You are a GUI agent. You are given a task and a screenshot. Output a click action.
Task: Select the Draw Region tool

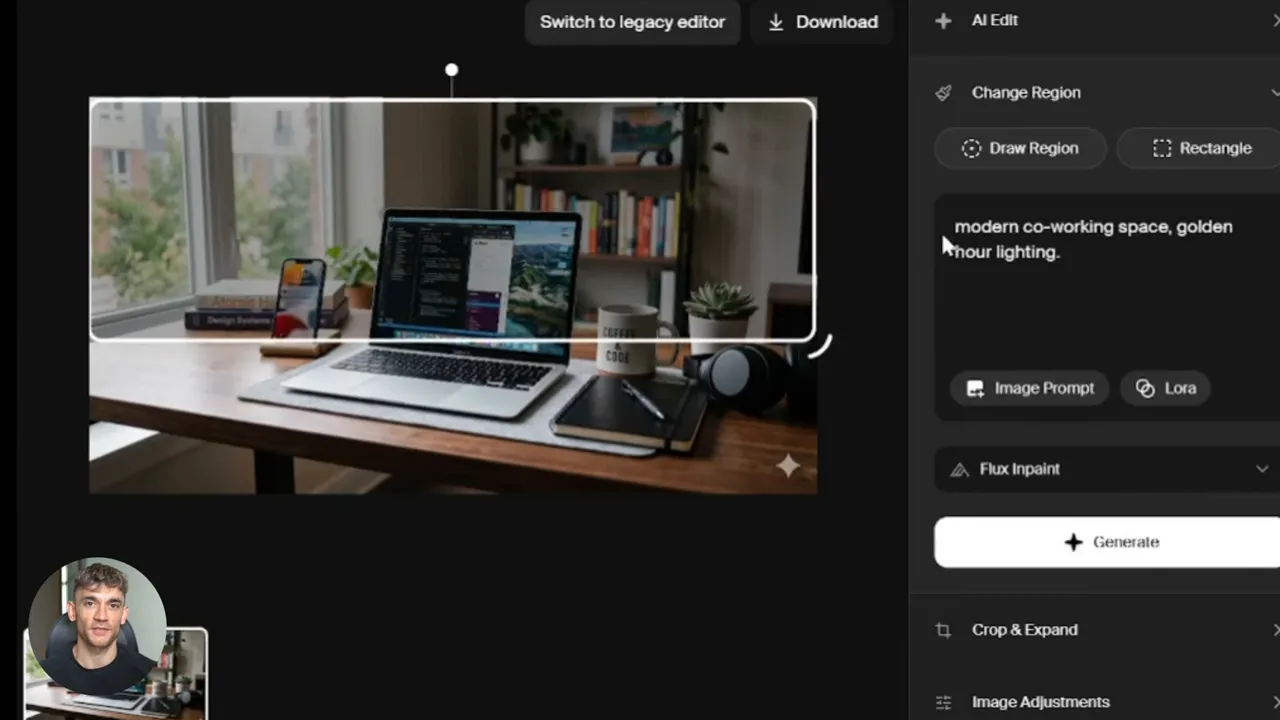coord(1020,148)
